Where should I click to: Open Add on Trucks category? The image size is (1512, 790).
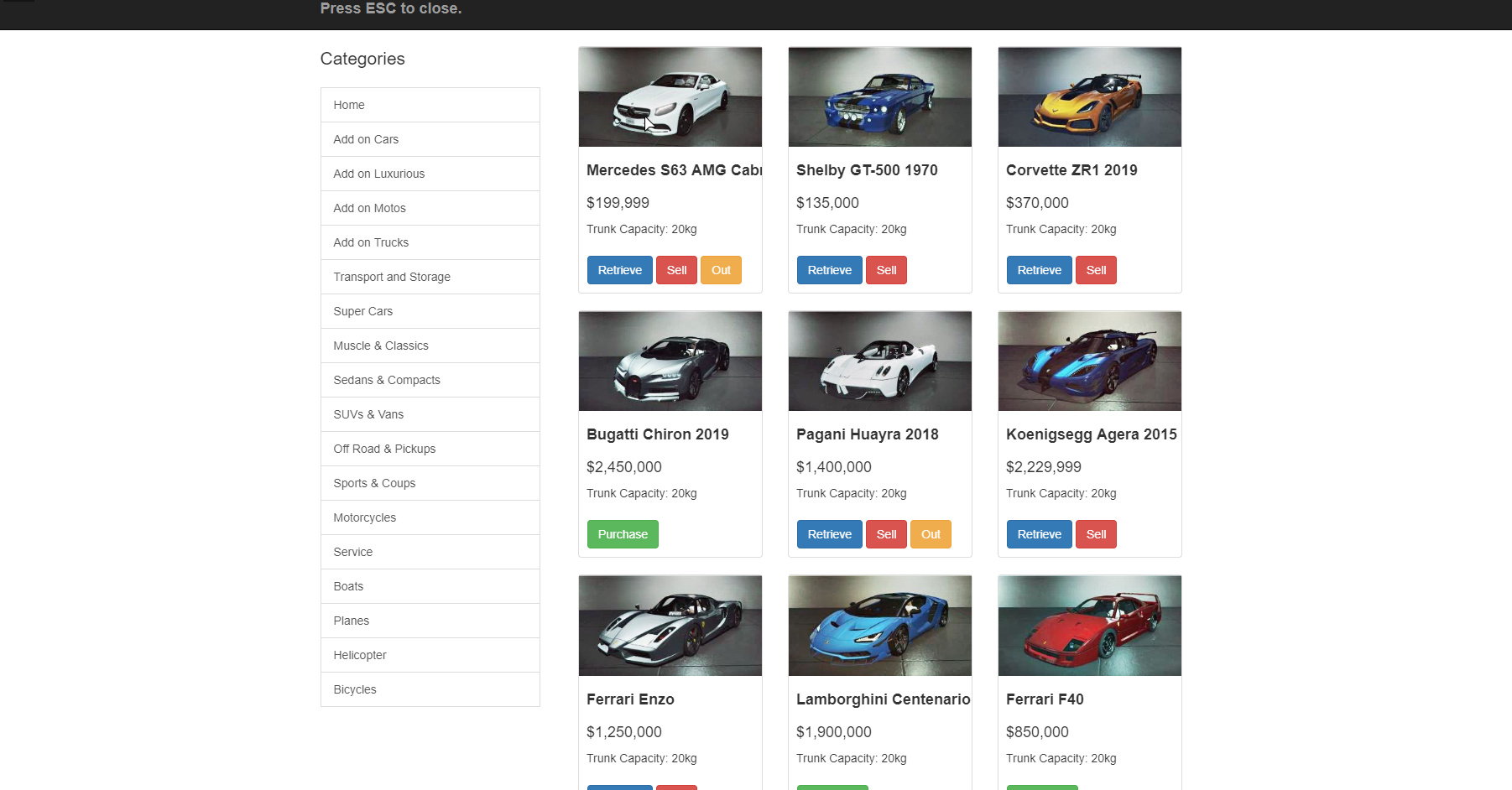430,242
